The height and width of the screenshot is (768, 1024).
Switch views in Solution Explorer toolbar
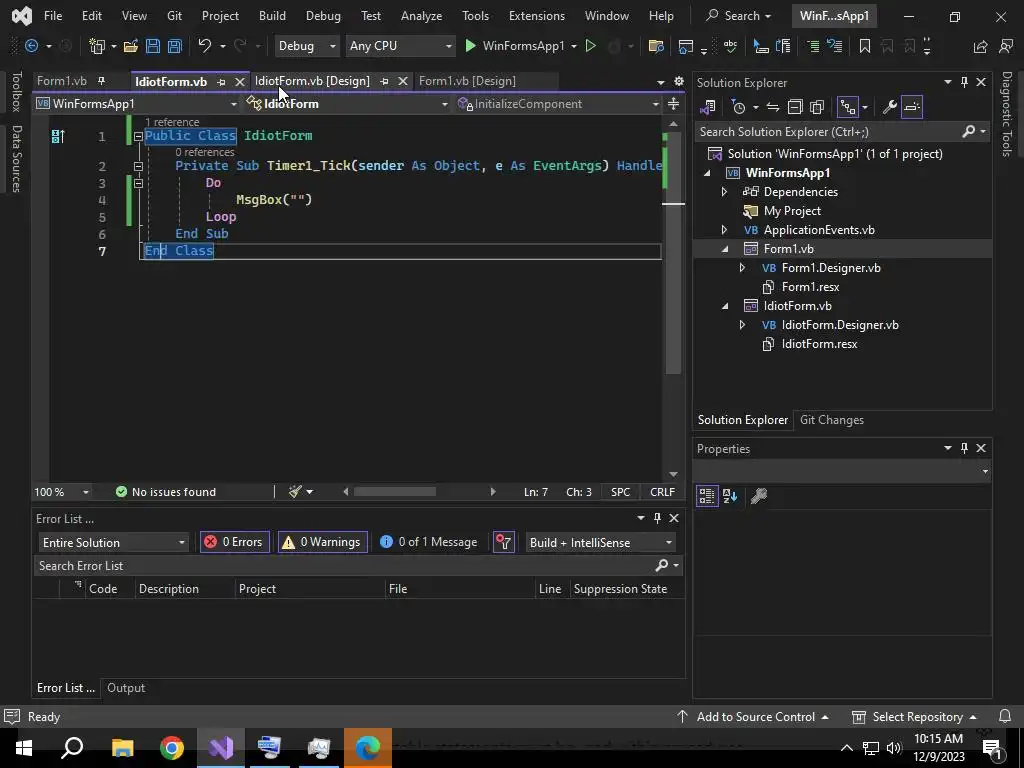708,107
